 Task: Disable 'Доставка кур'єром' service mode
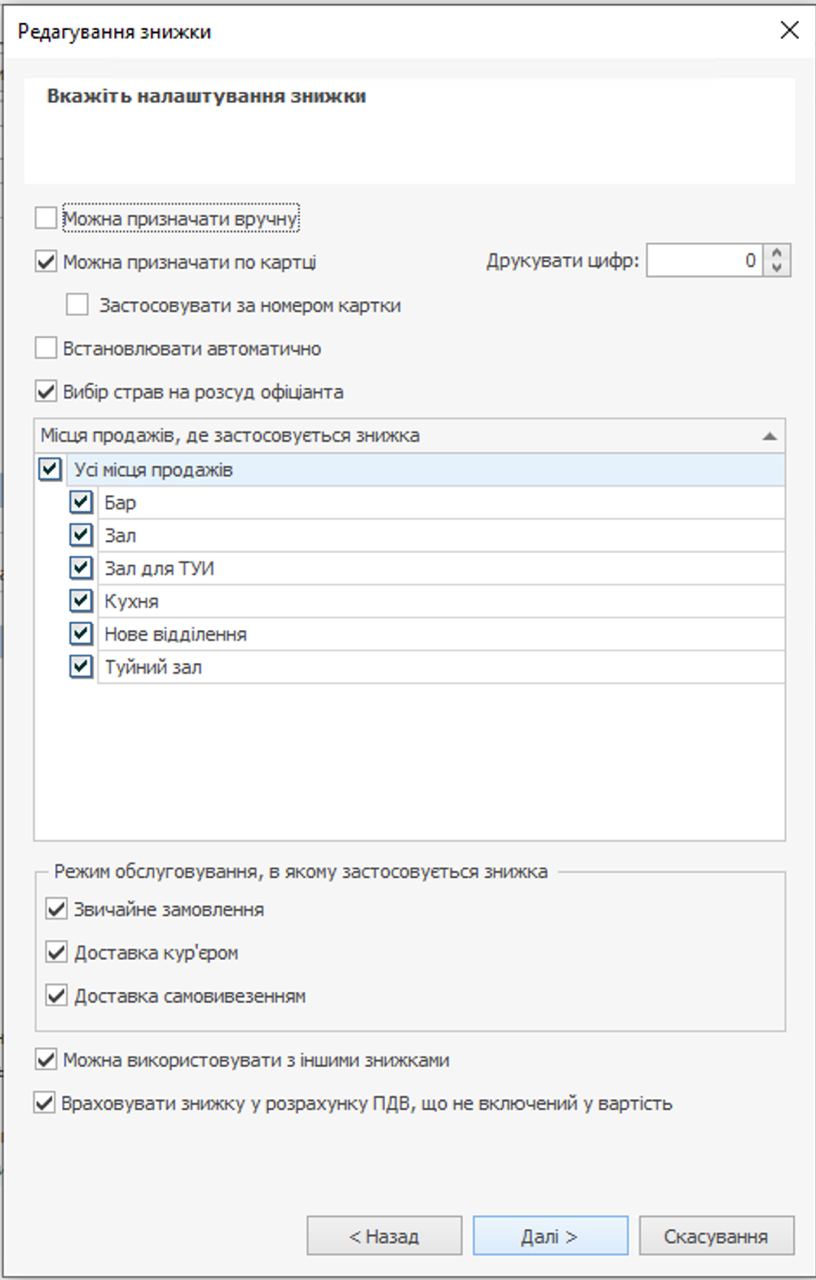(x=57, y=953)
